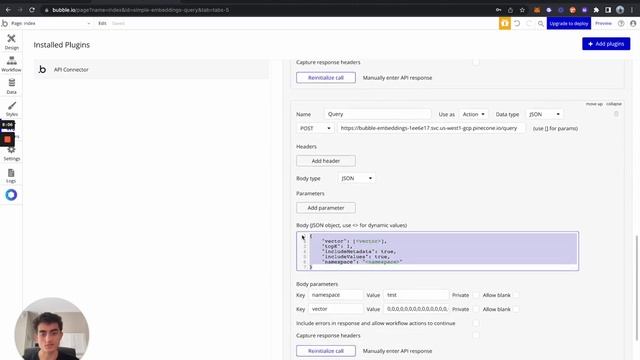This screenshot has width=640, height=360.
Task: Click upper Reinitialize call button
Action: 326,78
